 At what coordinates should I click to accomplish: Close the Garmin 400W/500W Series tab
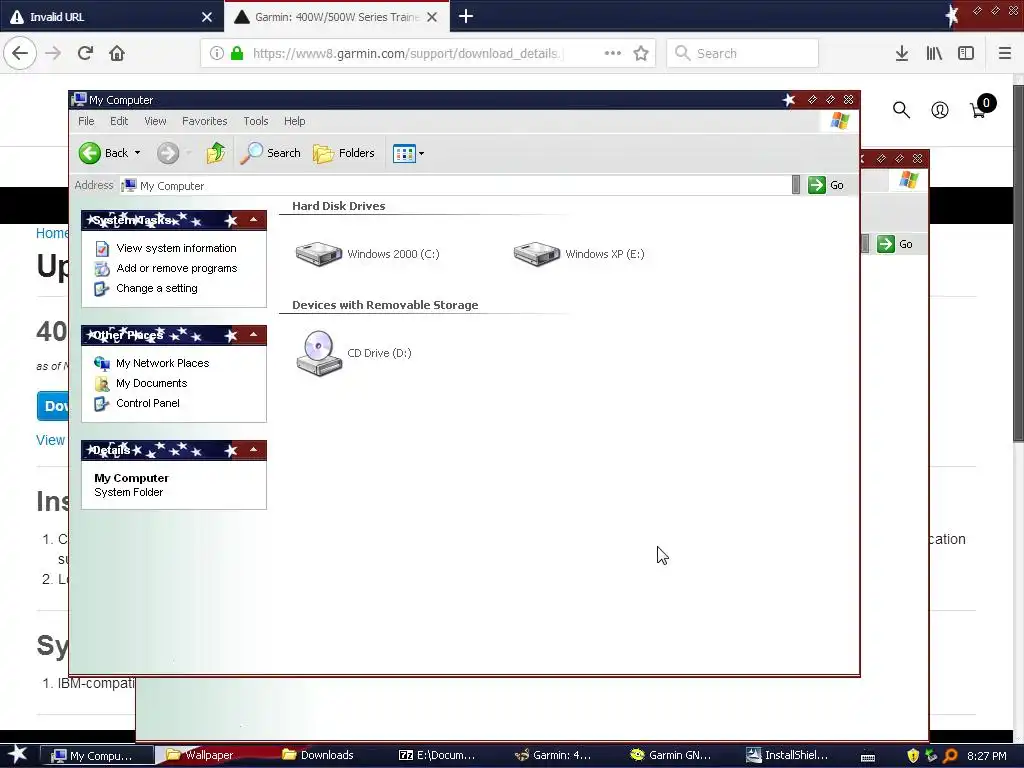tap(432, 17)
